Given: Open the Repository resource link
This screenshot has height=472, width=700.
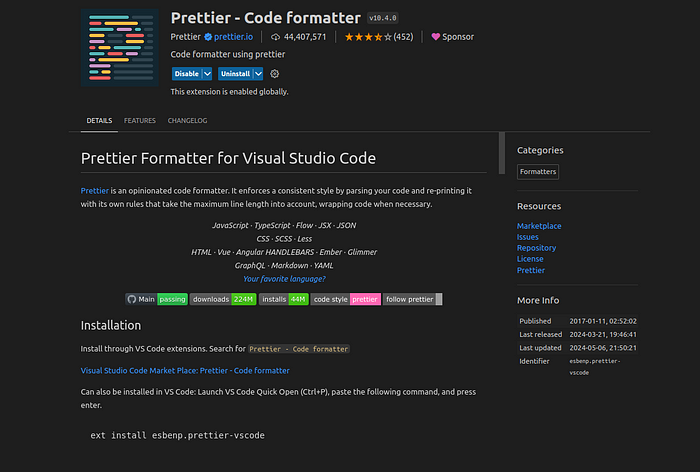Looking at the screenshot, I should coord(536,248).
